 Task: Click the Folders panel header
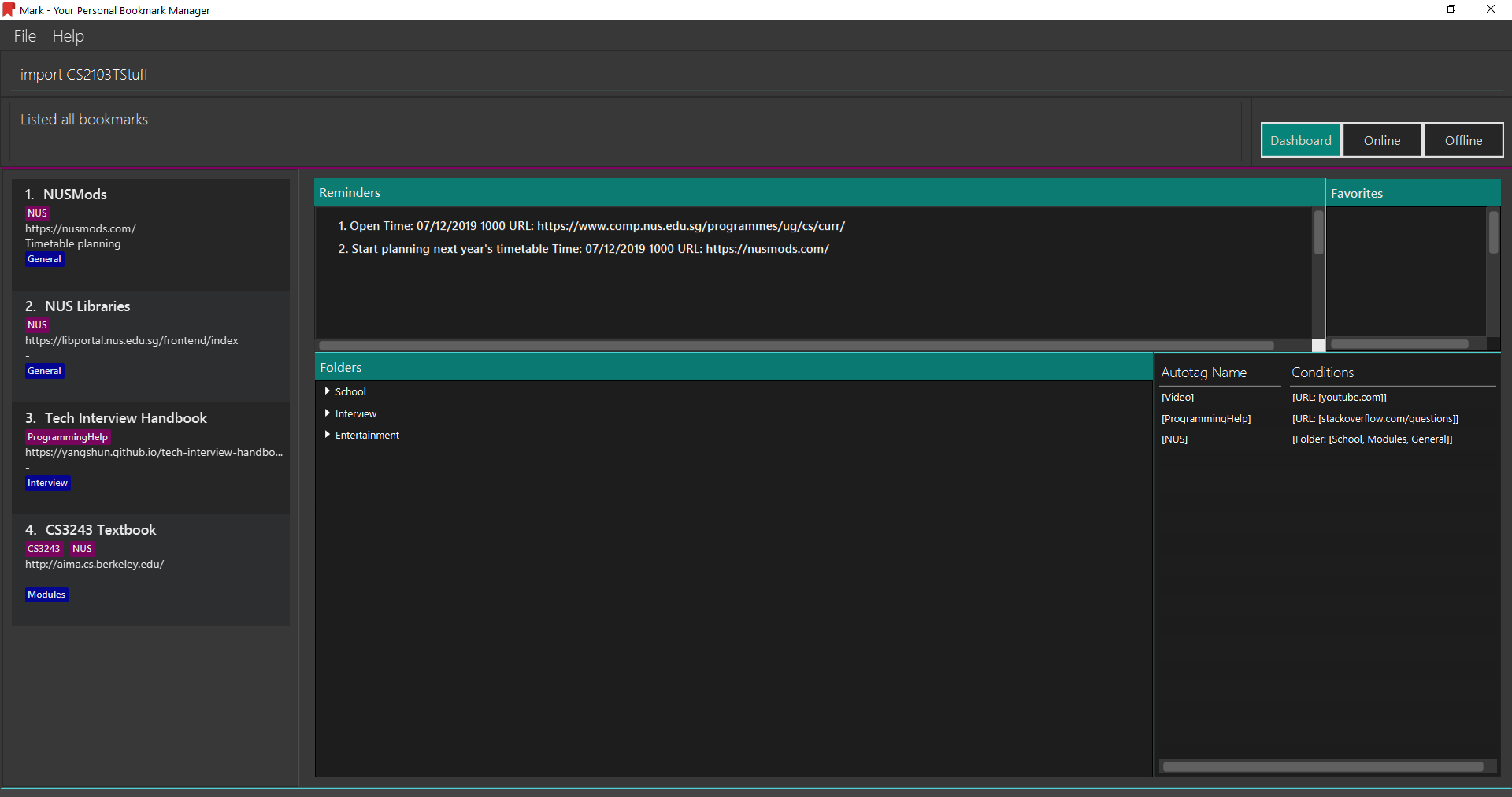[734, 368]
